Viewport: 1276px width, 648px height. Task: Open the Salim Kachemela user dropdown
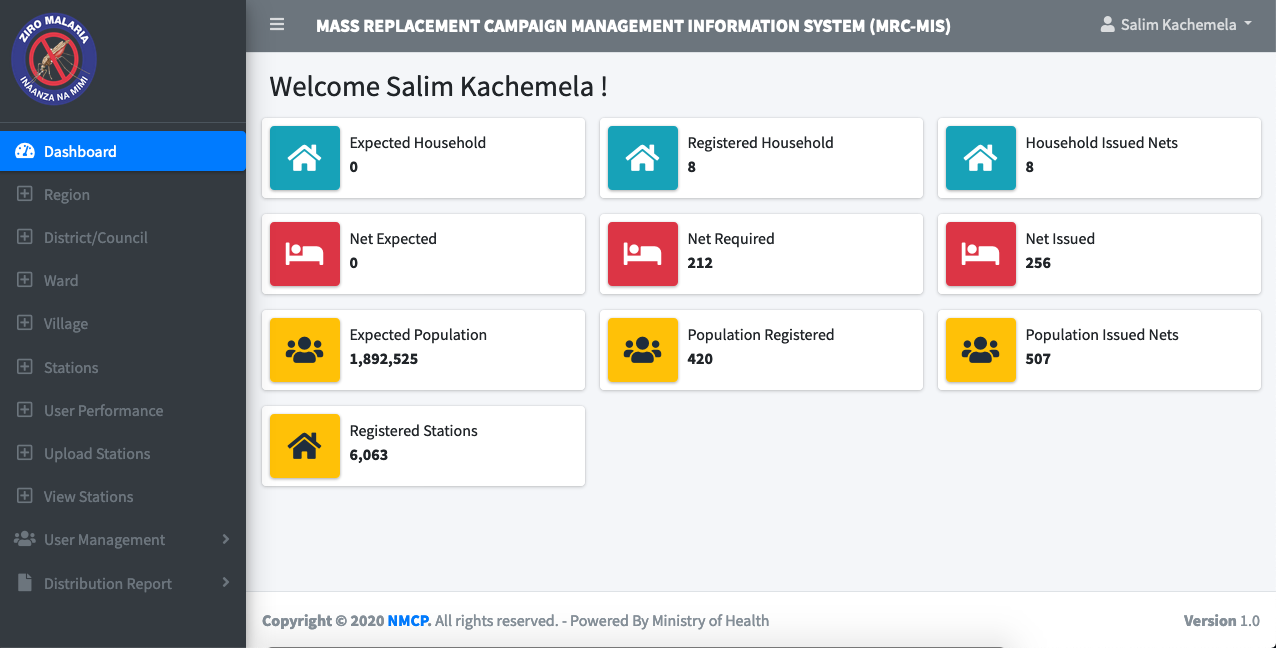pos(1176,25)
